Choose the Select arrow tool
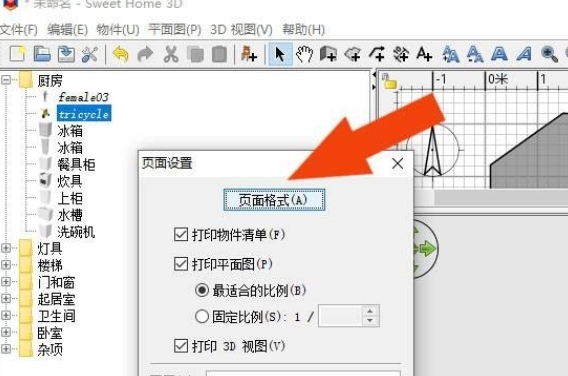 [280, 54]
